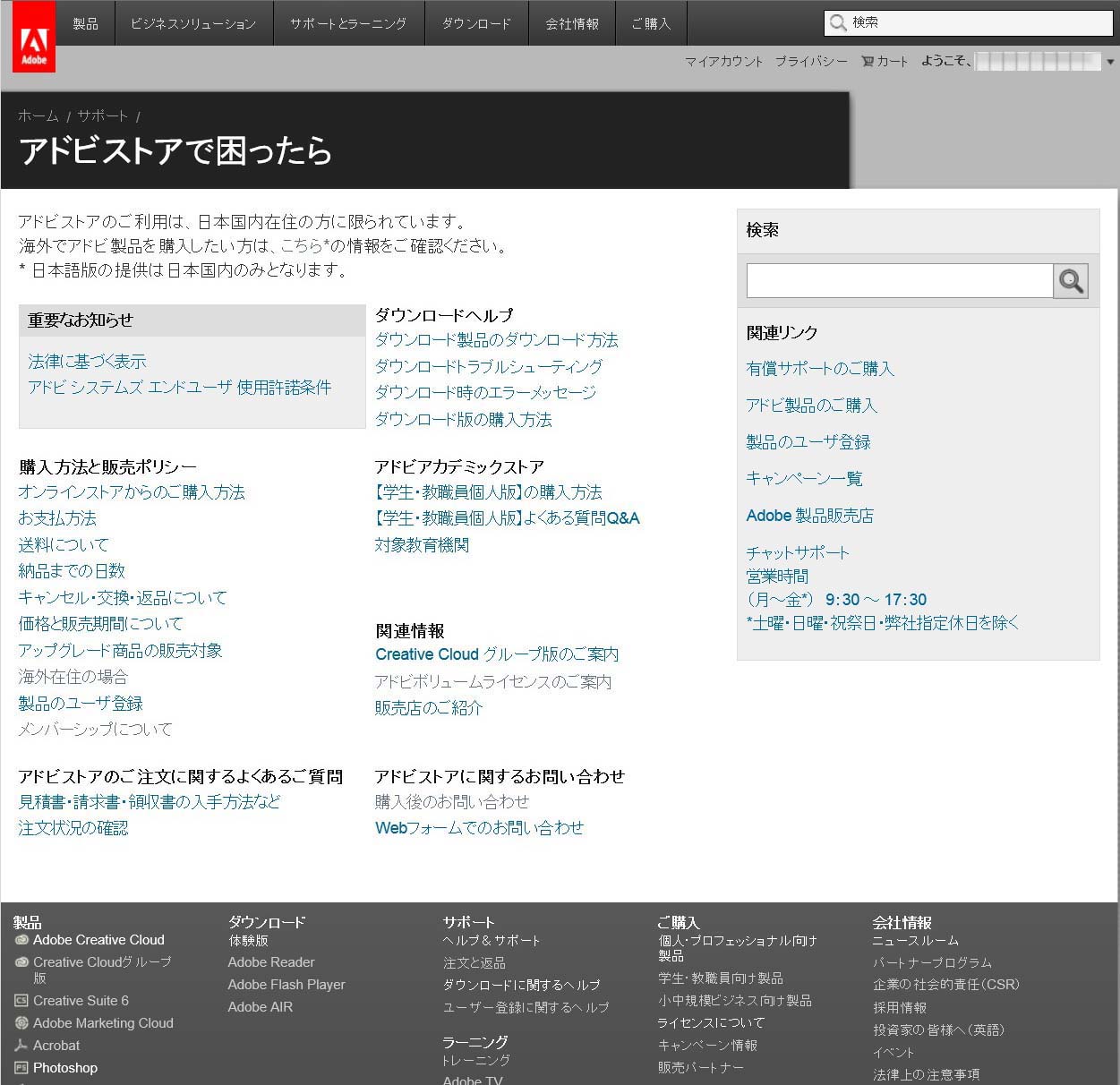Open 価格と販売期間について
The width and height of the screenshot is (1120, 1085).
[x=101, y=624]
